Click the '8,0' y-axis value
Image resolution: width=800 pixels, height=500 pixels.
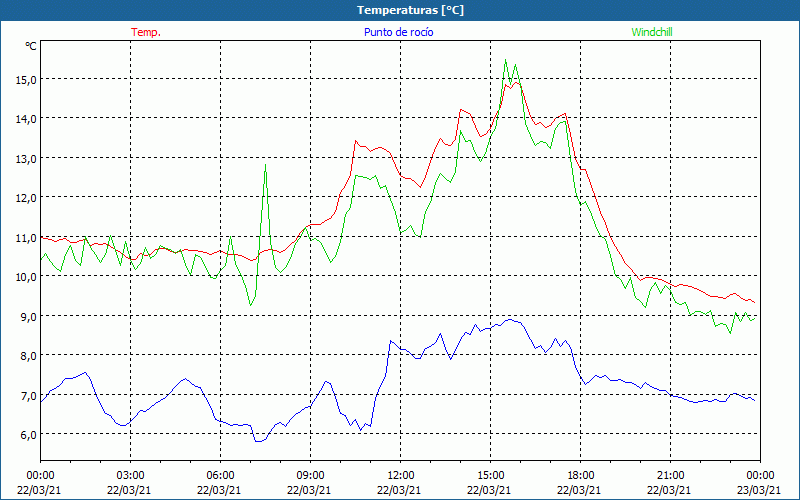pyautogui.click(x=29, y=356)
